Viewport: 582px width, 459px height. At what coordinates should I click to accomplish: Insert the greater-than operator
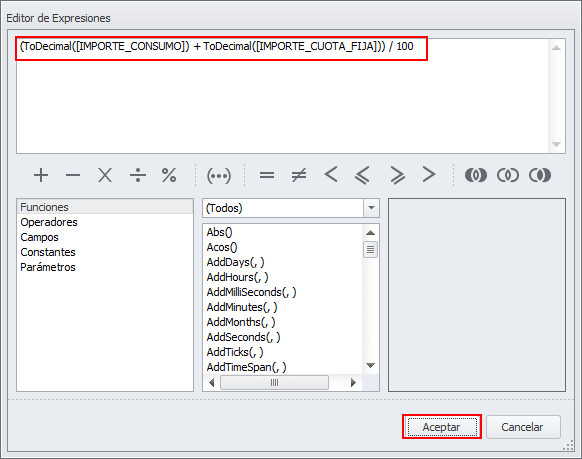pyautogui.click(x=429, y=174)
